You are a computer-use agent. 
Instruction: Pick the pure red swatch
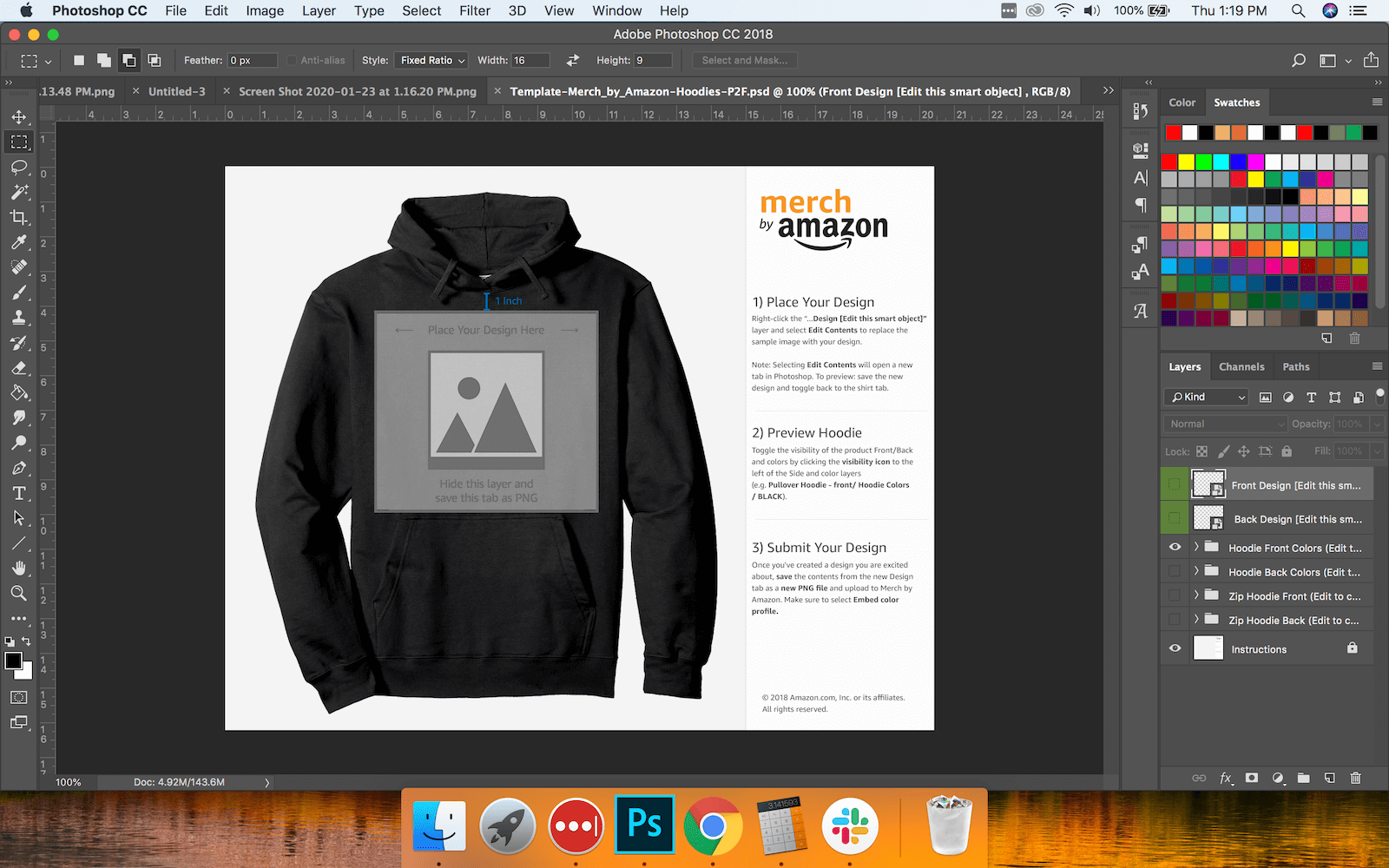point(1169,161)
